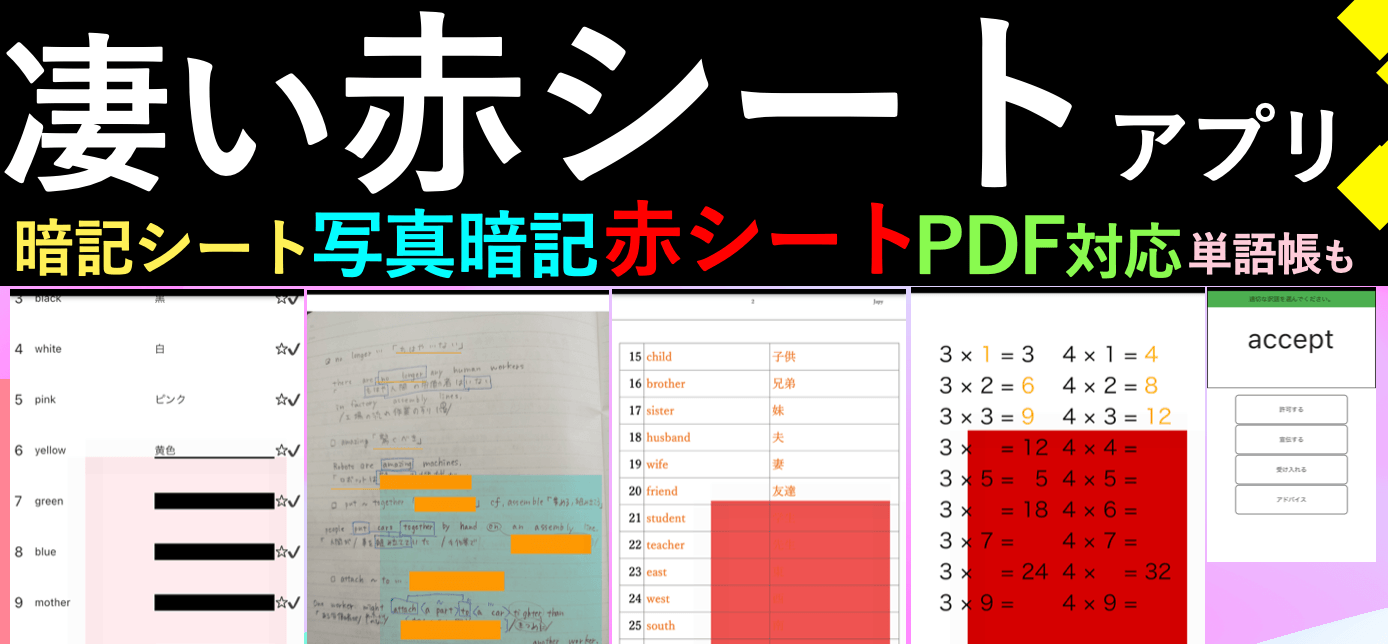Tap the star next to 'yellow'
This screenshot has height=644, width=1388.
pos(281,451)
